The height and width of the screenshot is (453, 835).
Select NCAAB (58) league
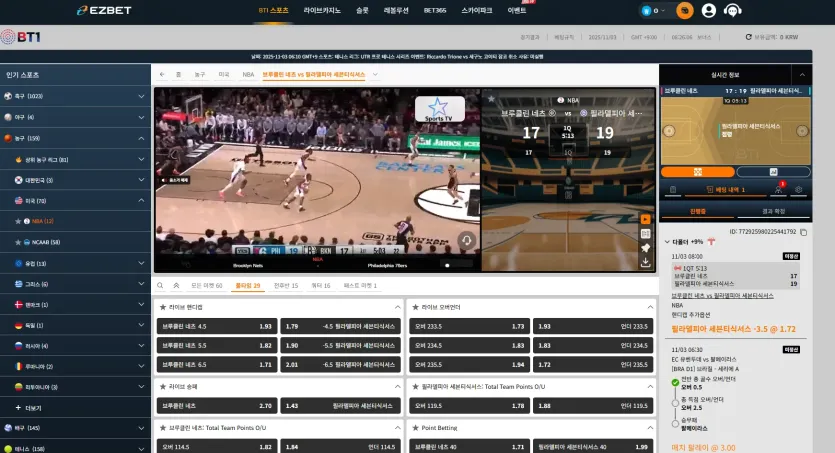[x=46, y=242]
